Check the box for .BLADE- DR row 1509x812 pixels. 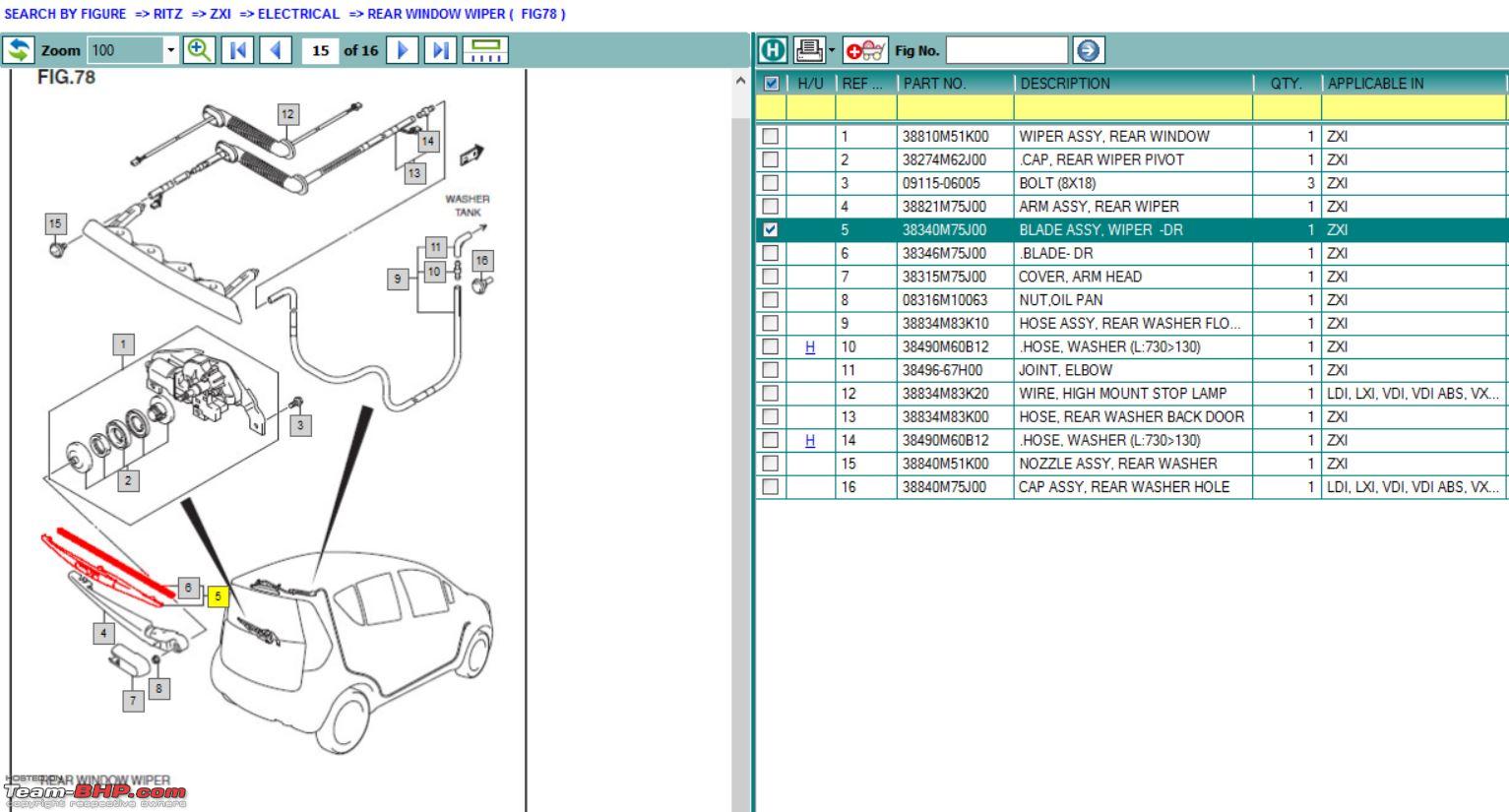771,253
